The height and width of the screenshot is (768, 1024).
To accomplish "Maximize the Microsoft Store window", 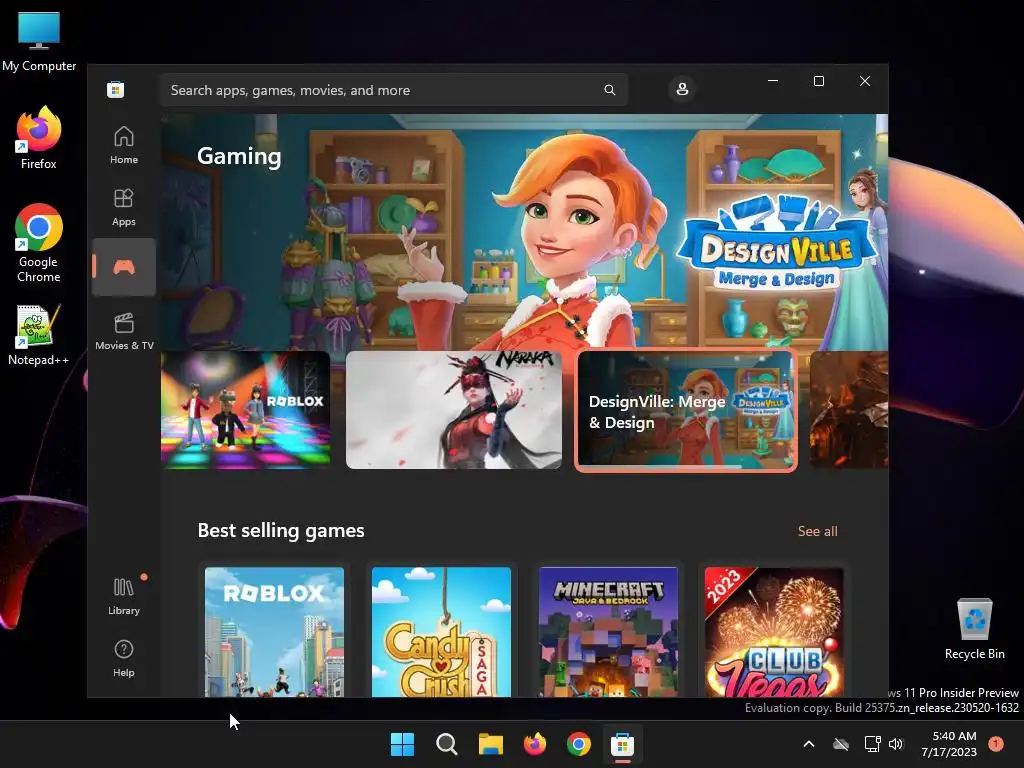I will (x=819, y=81).
